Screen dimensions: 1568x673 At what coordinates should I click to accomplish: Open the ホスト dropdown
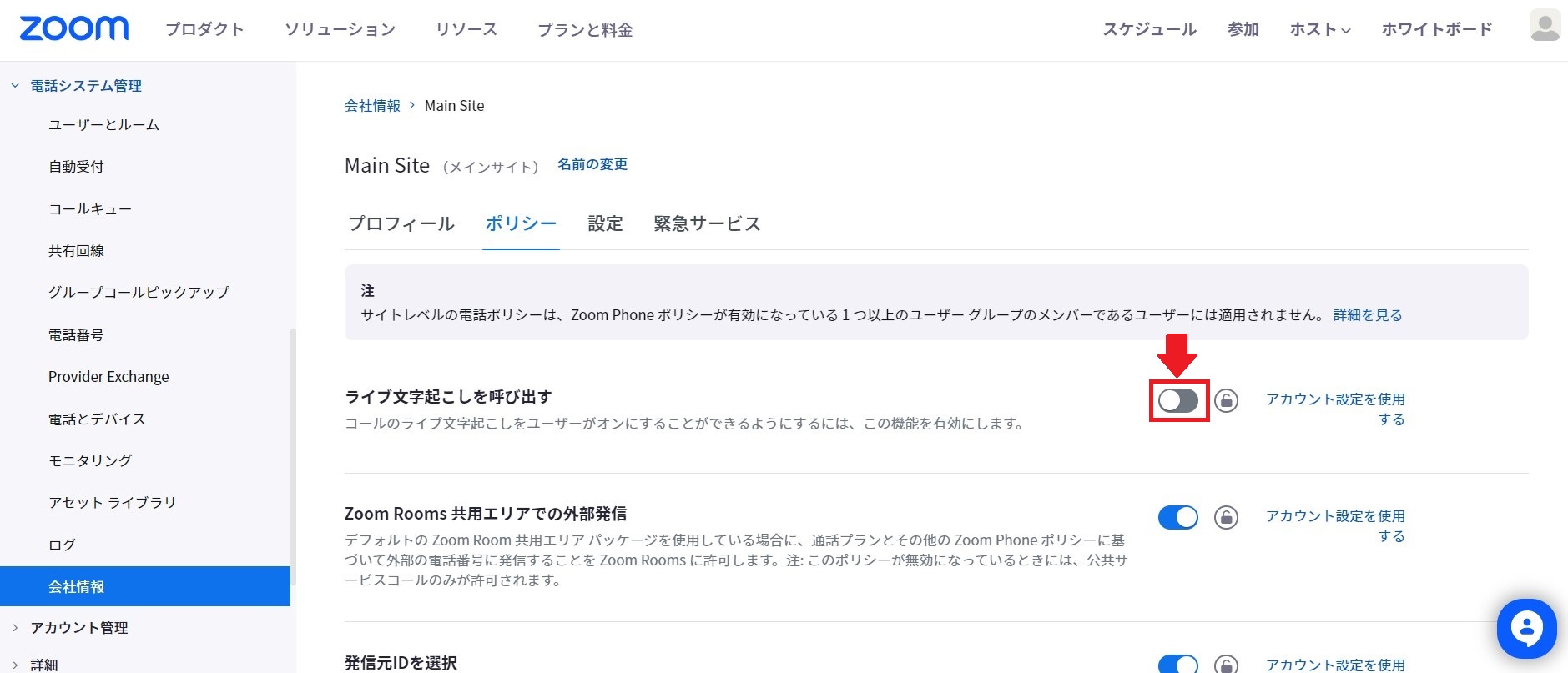(1320, 29)
